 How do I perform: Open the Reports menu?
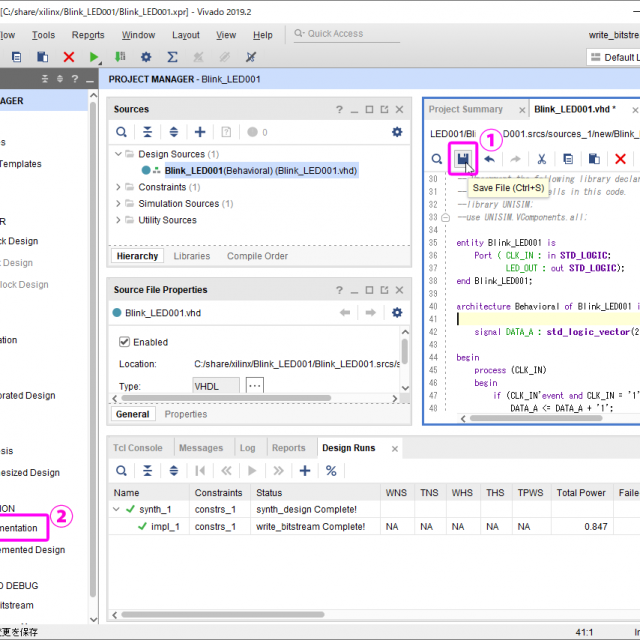[88, 35]
